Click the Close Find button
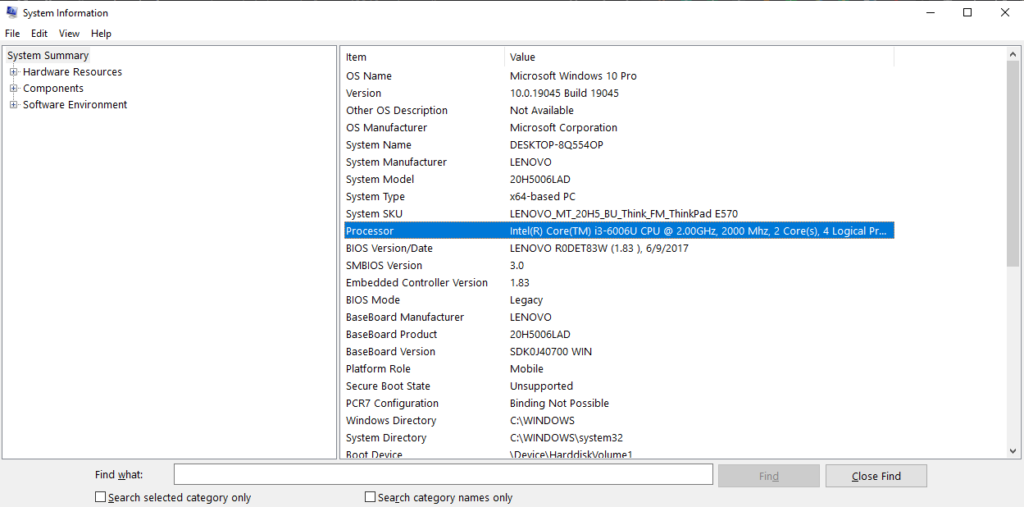Viewport: 1024px width, 507px height. [876, 476]
